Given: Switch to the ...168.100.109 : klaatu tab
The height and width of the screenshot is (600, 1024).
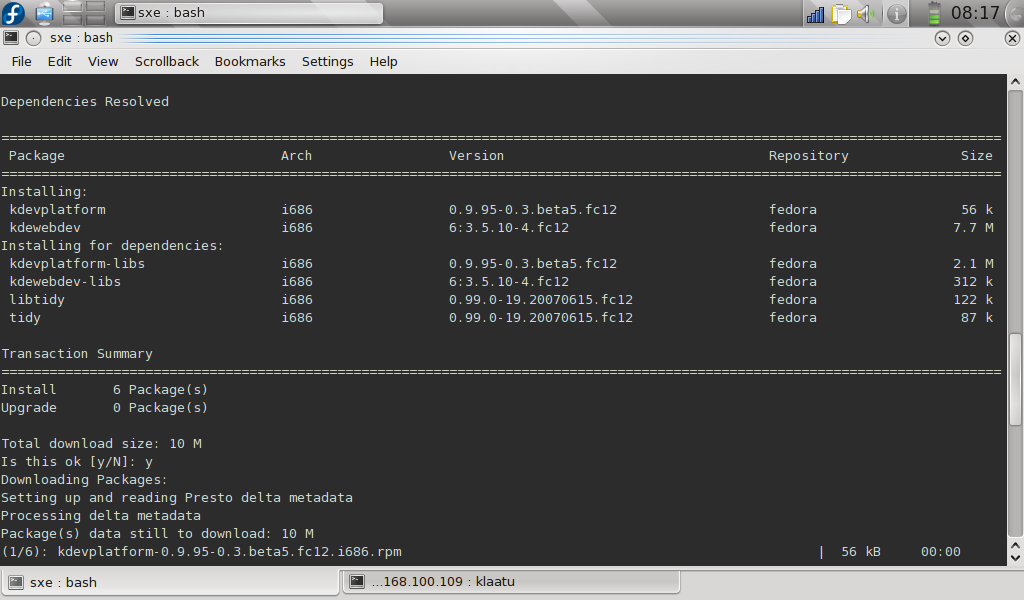Looking at the screenshot, I should [x=511, y=582].
